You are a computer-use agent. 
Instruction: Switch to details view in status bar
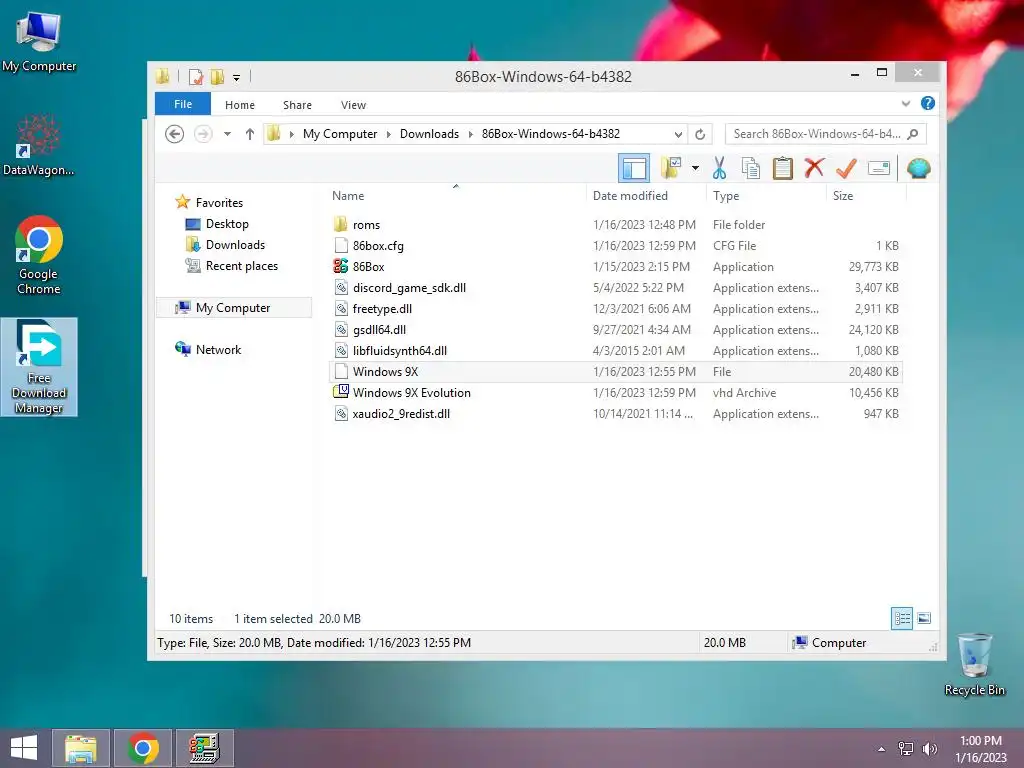(902, 618)
